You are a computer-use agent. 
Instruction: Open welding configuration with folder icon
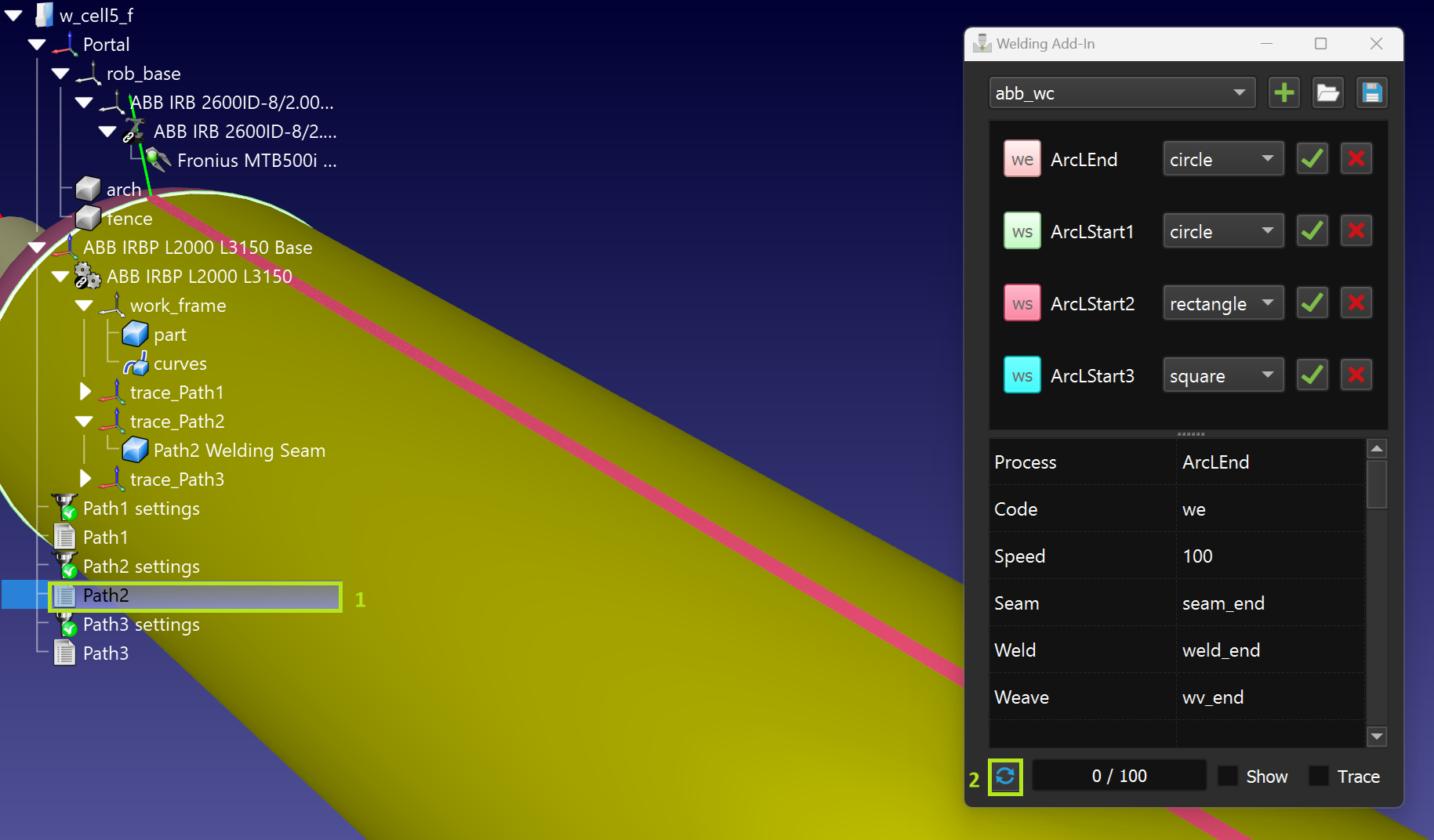pos(1327,93)
